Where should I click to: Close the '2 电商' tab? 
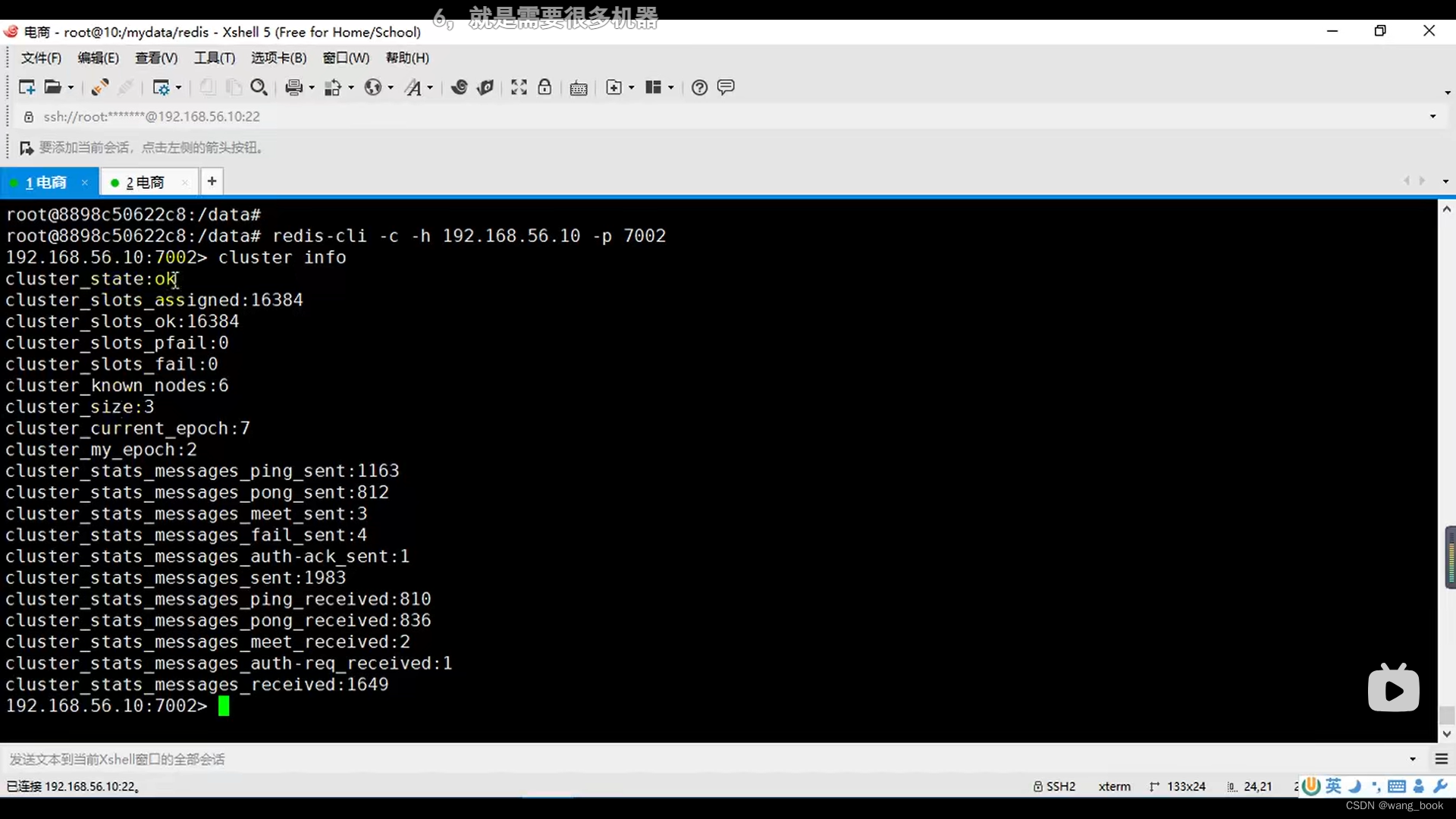[185, 182]
